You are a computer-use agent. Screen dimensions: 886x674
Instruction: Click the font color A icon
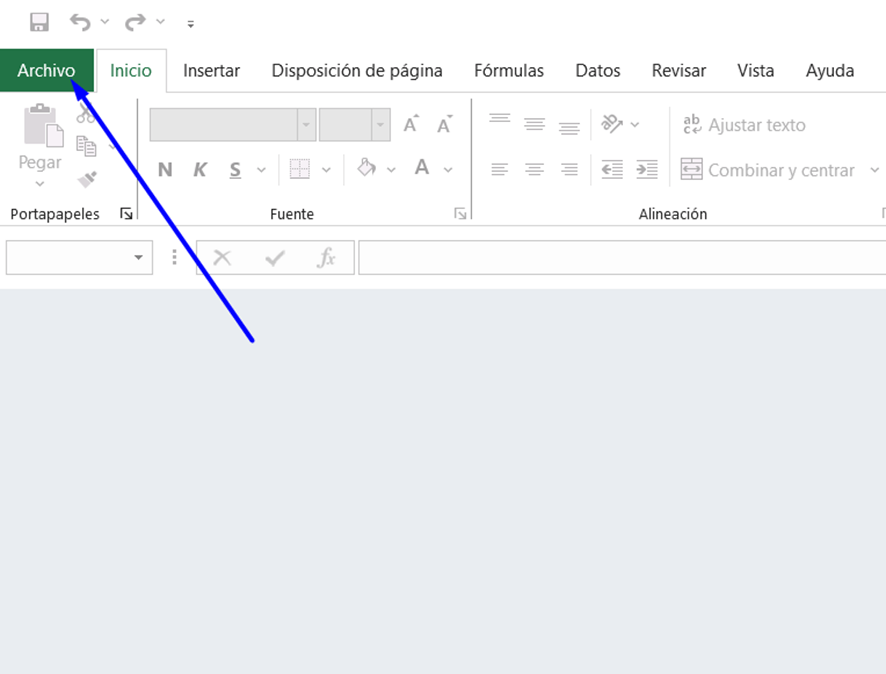coord(422,168)
